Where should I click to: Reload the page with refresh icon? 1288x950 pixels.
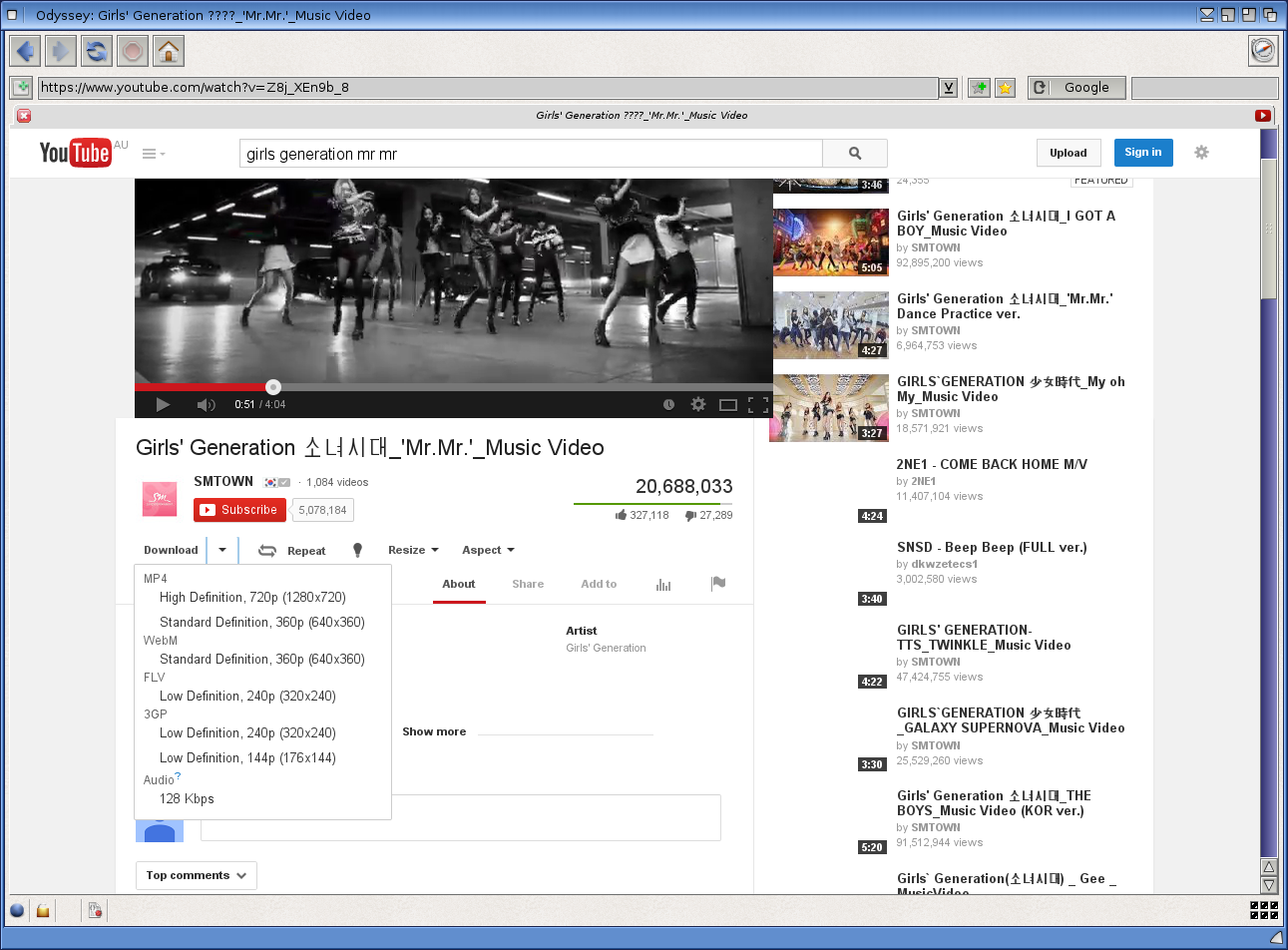97,50
